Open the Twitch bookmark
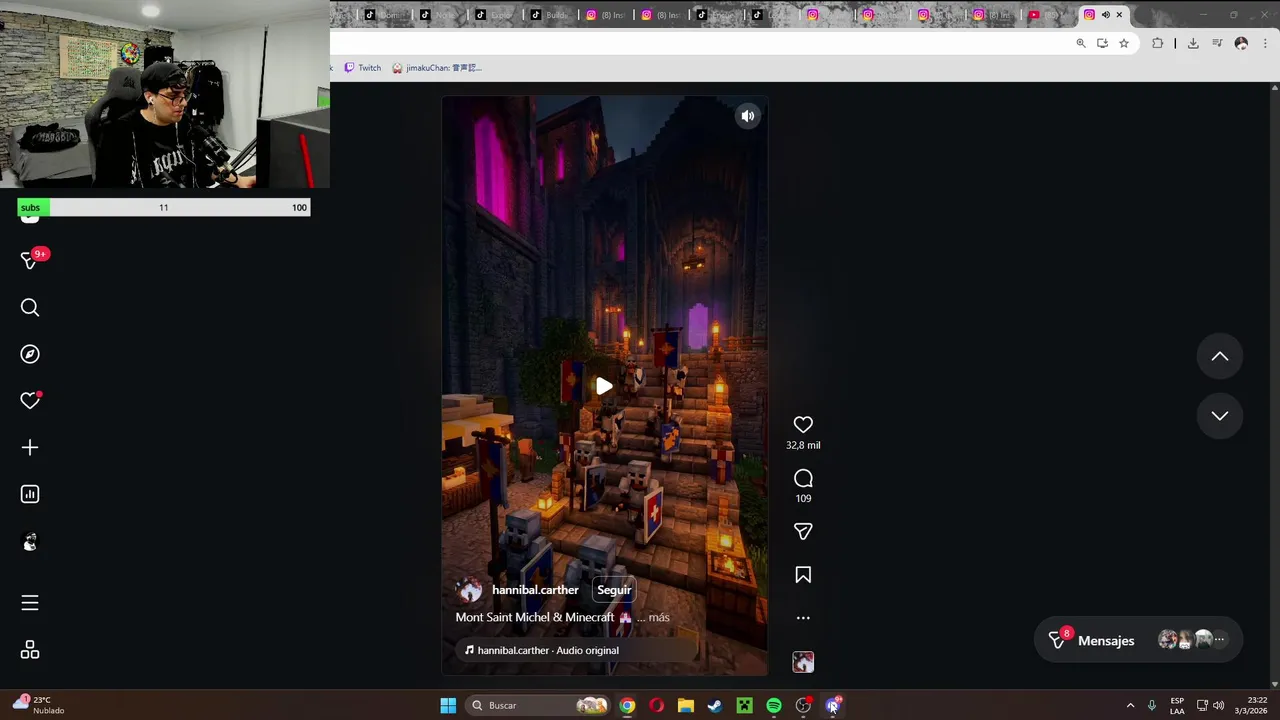Image resolution: width=1280 pixels, height=720 pixels. point(362,68)
